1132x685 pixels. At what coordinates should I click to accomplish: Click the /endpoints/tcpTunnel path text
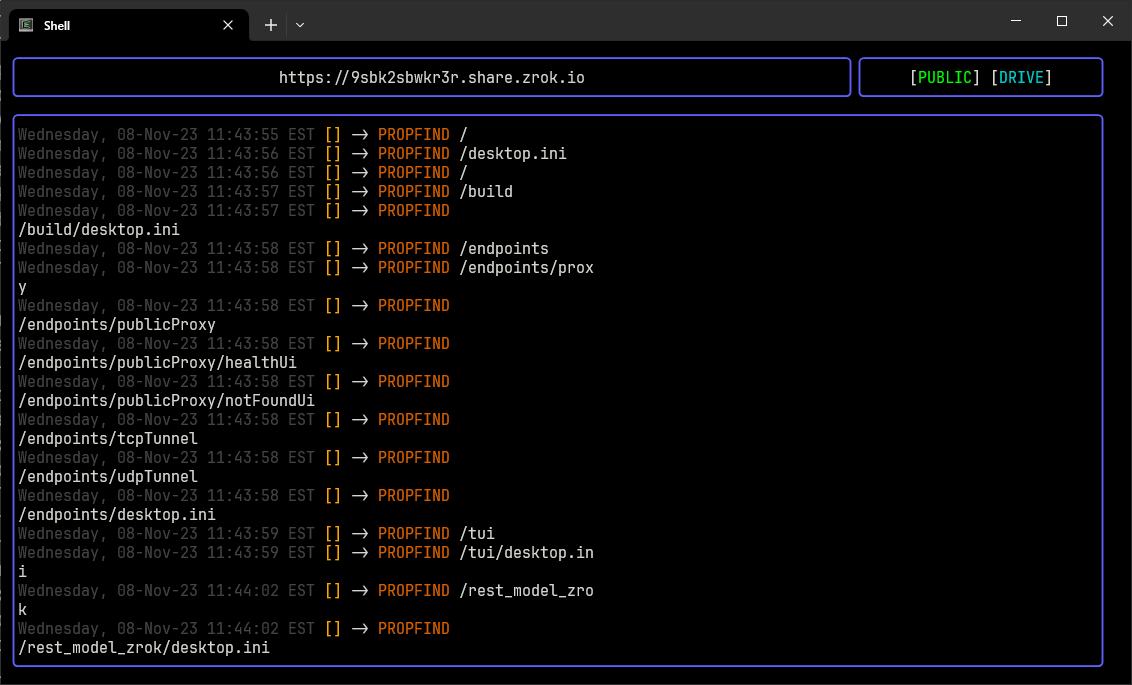click(x=108, y=438)
